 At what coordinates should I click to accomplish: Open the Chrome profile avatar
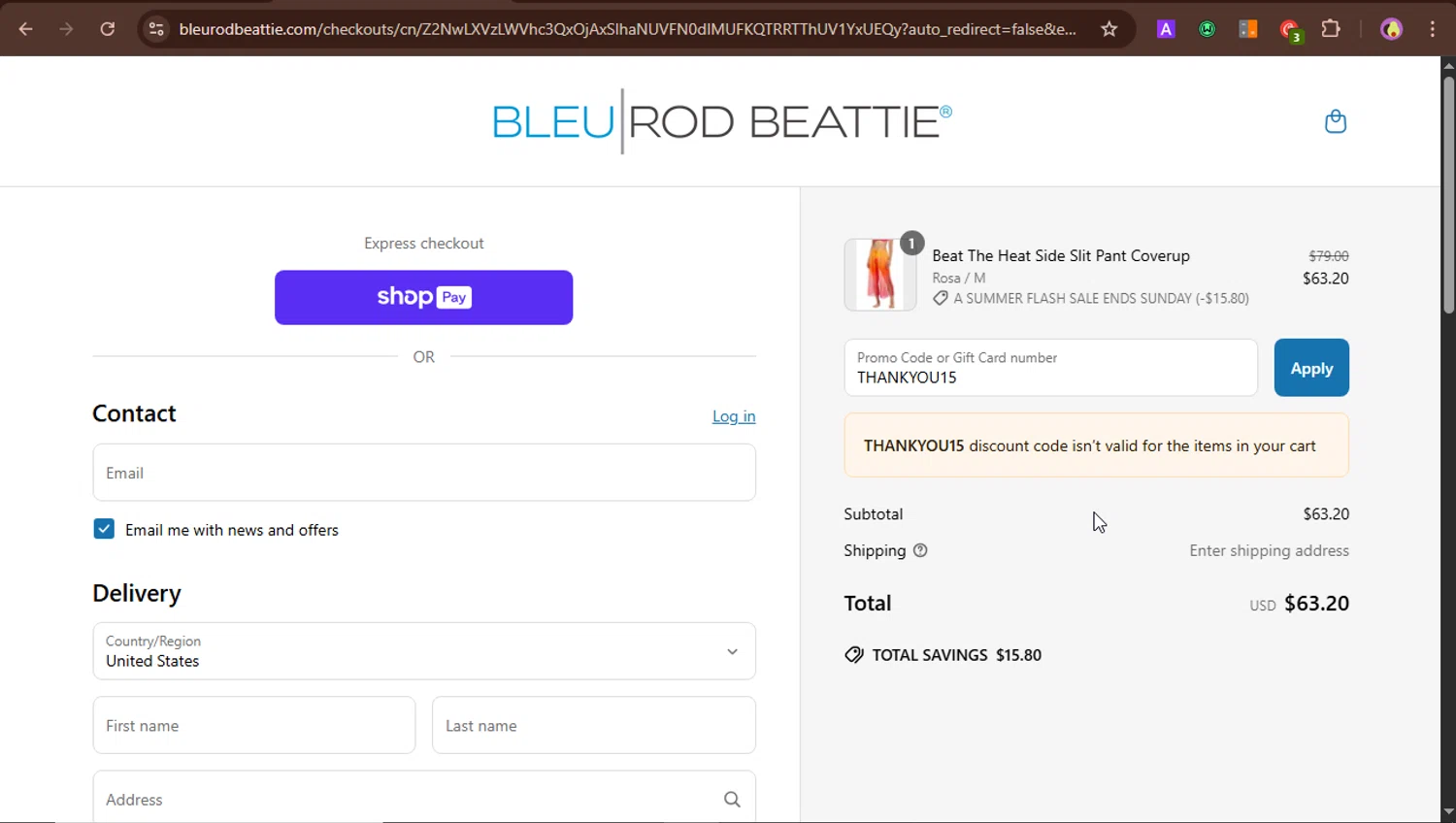point(1392,29)
